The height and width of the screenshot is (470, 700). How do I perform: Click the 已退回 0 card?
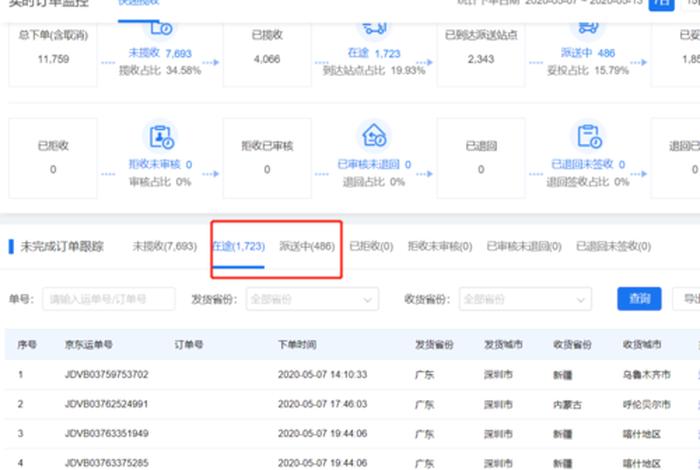481,158
